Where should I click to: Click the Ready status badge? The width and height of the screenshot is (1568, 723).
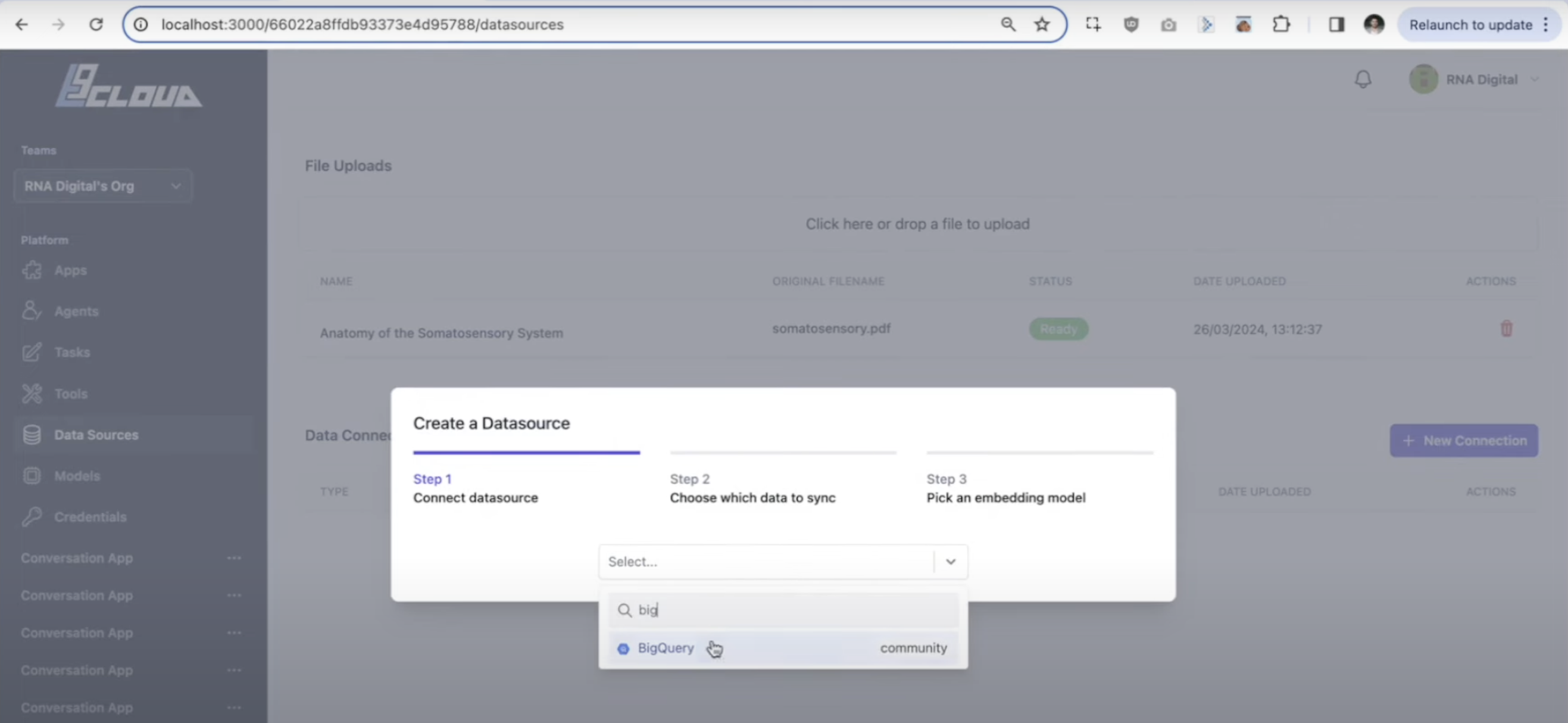click(1058, 328)
